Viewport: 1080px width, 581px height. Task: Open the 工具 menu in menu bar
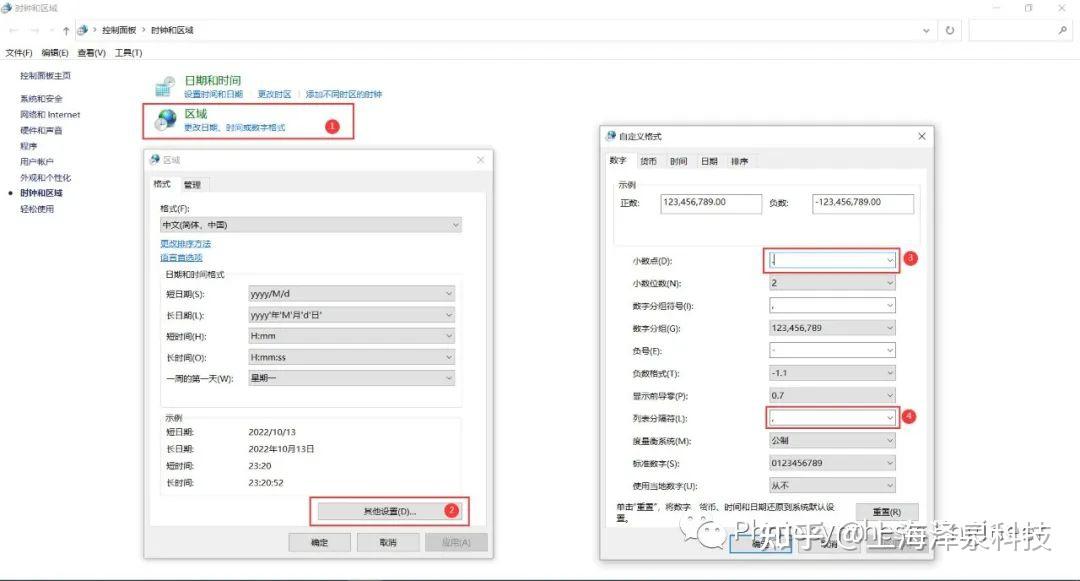(x=129, y=52)
